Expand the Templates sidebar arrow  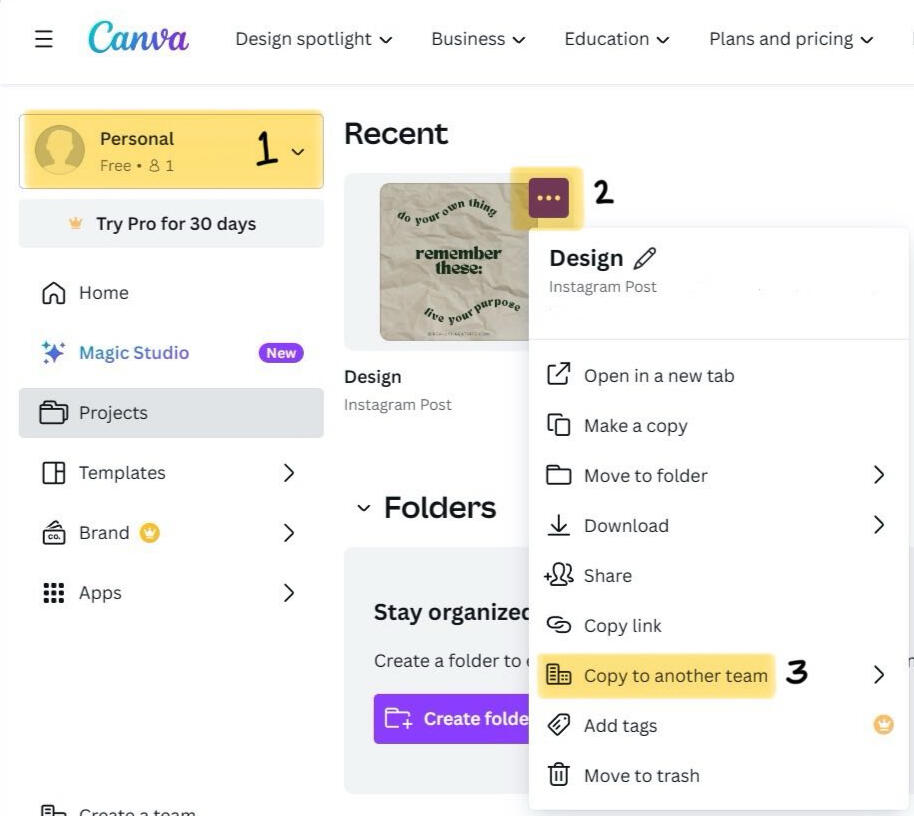[x=289, y=473]
